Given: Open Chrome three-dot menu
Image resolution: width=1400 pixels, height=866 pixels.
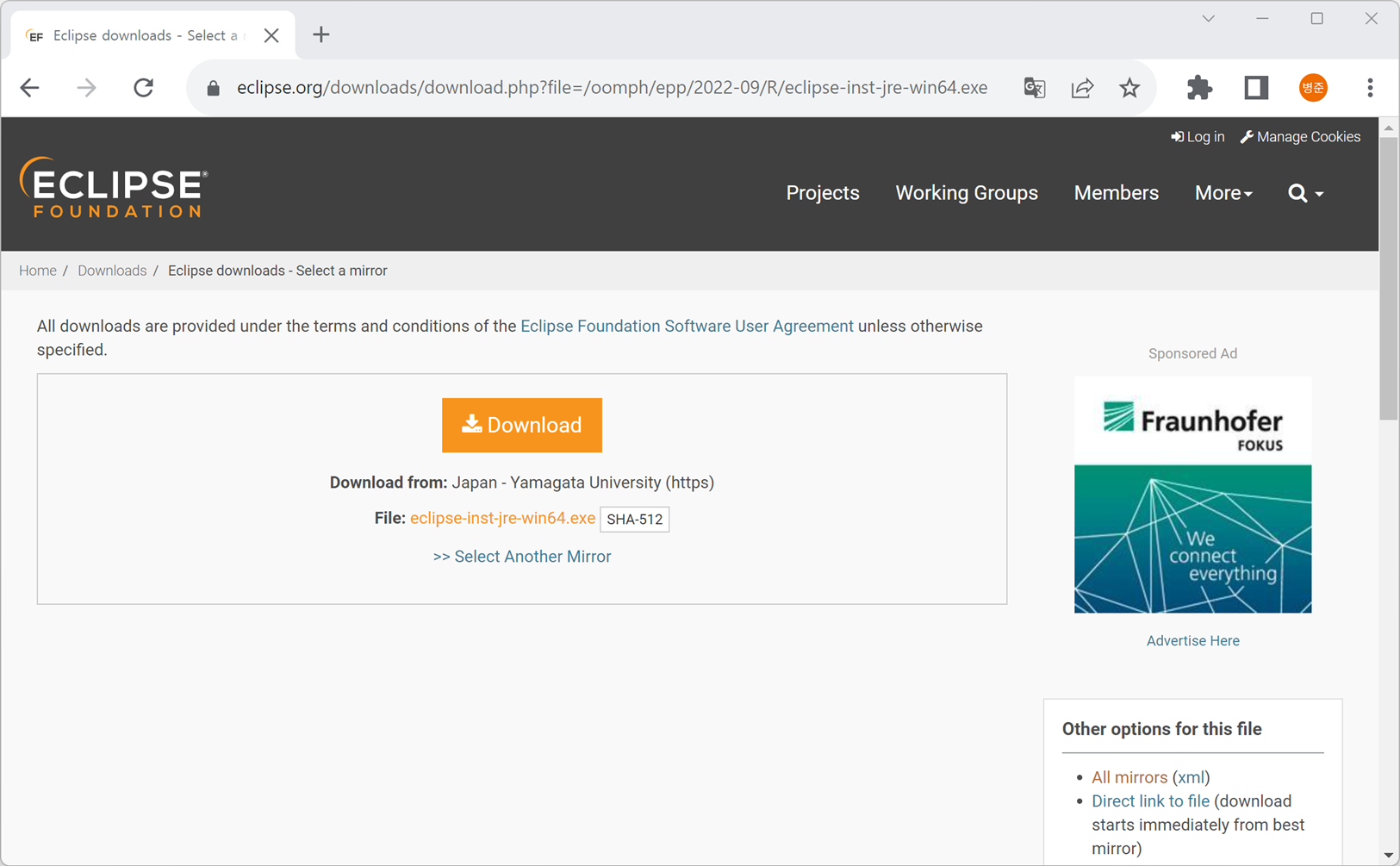Looking at the screenshot, I should click(x=1370, y=88).
